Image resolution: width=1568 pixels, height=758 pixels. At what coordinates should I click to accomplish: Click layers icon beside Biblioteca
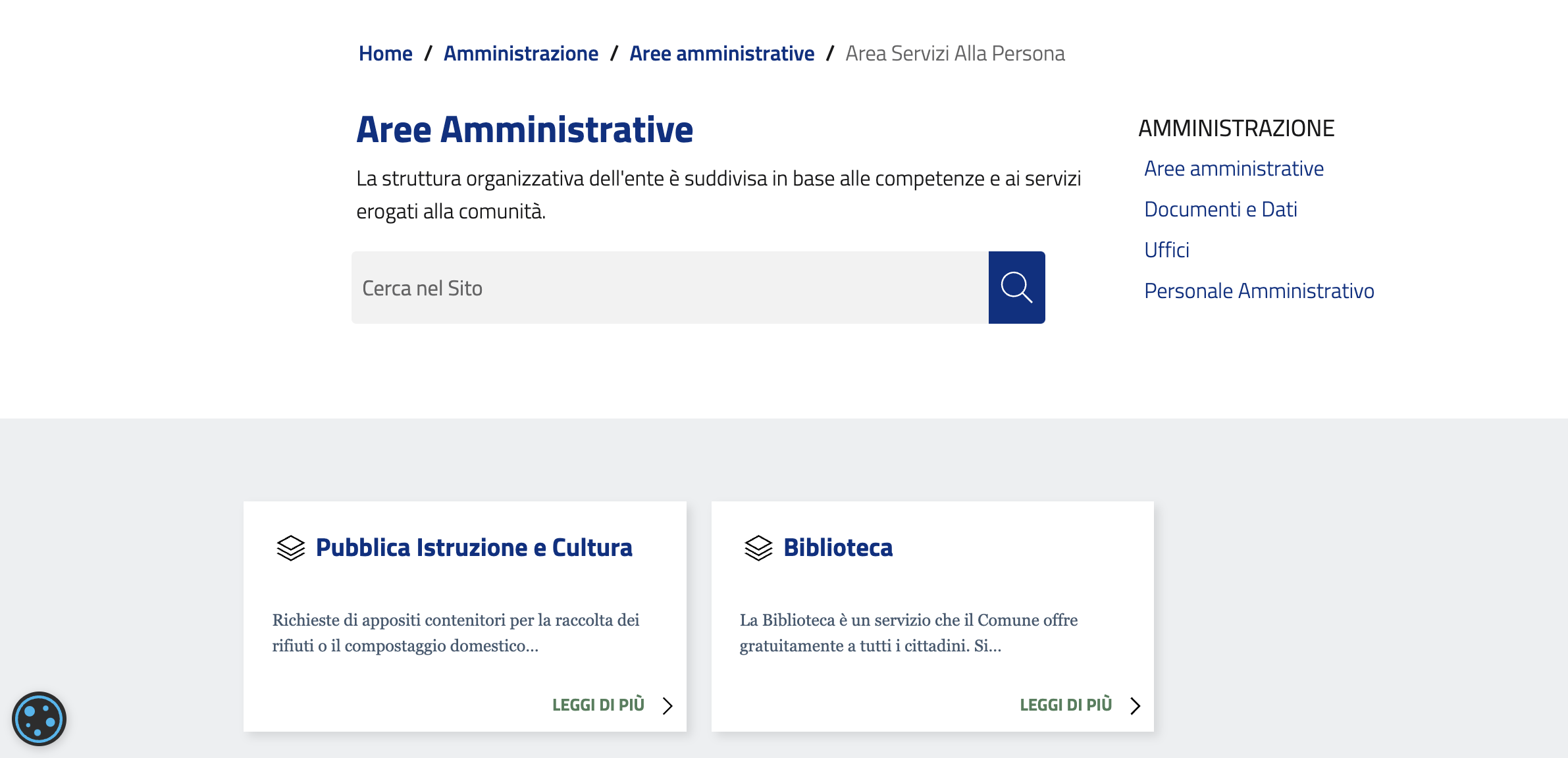[758, 547]
